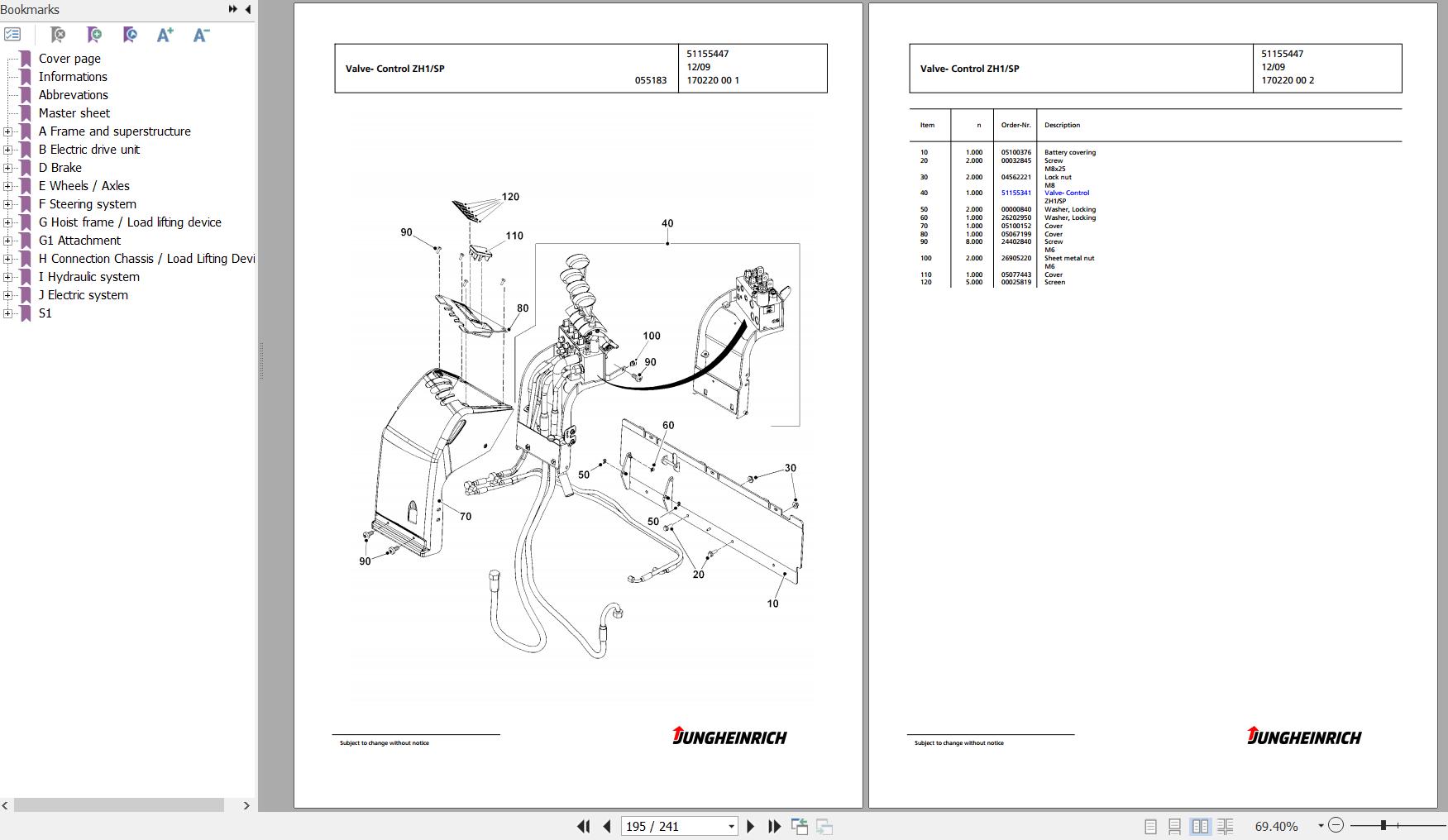Click the new bookmark icon
This screenshot has width=1448, height=840.
94,34
